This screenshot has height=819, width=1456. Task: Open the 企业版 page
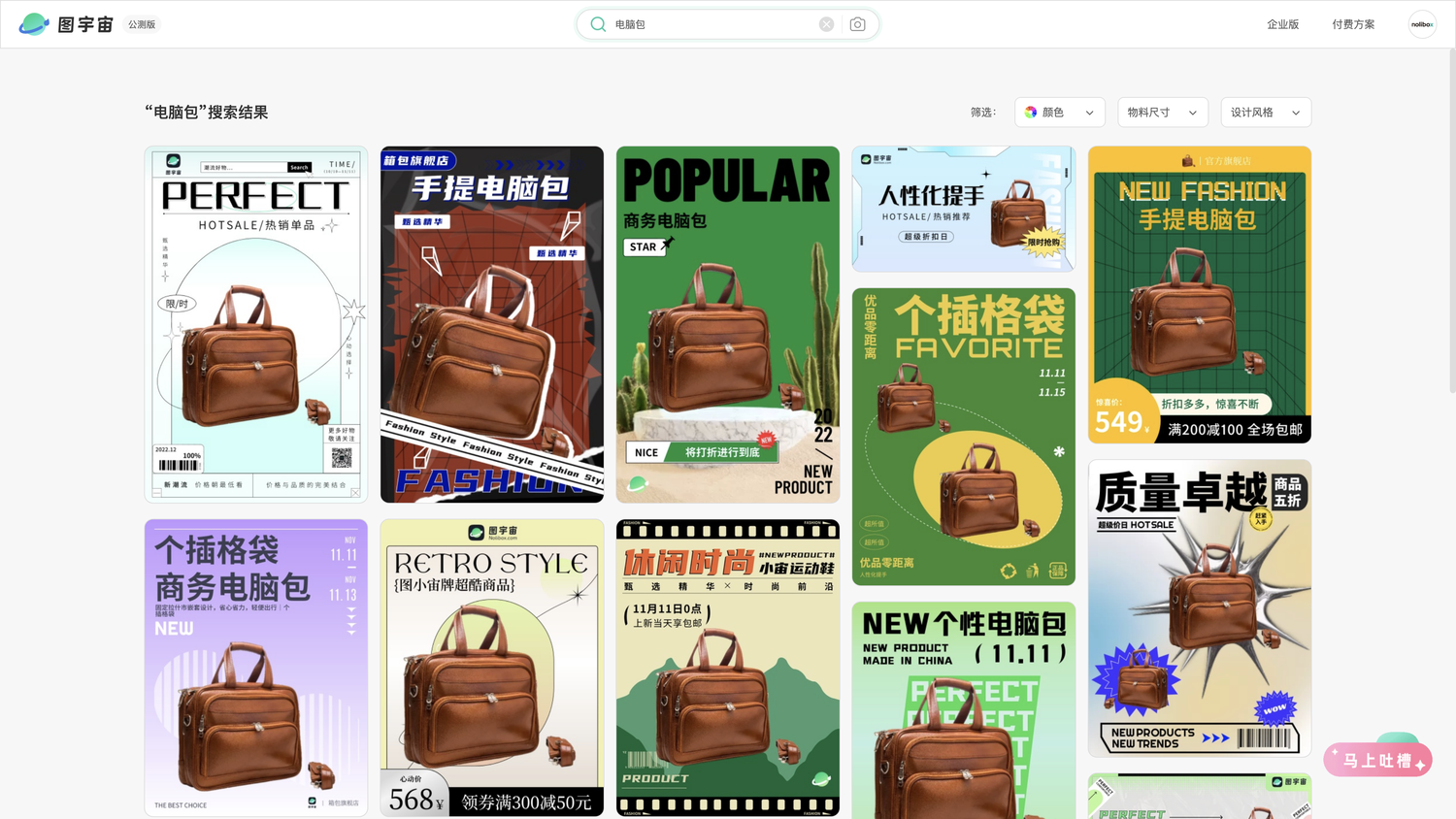point(1282,24)
